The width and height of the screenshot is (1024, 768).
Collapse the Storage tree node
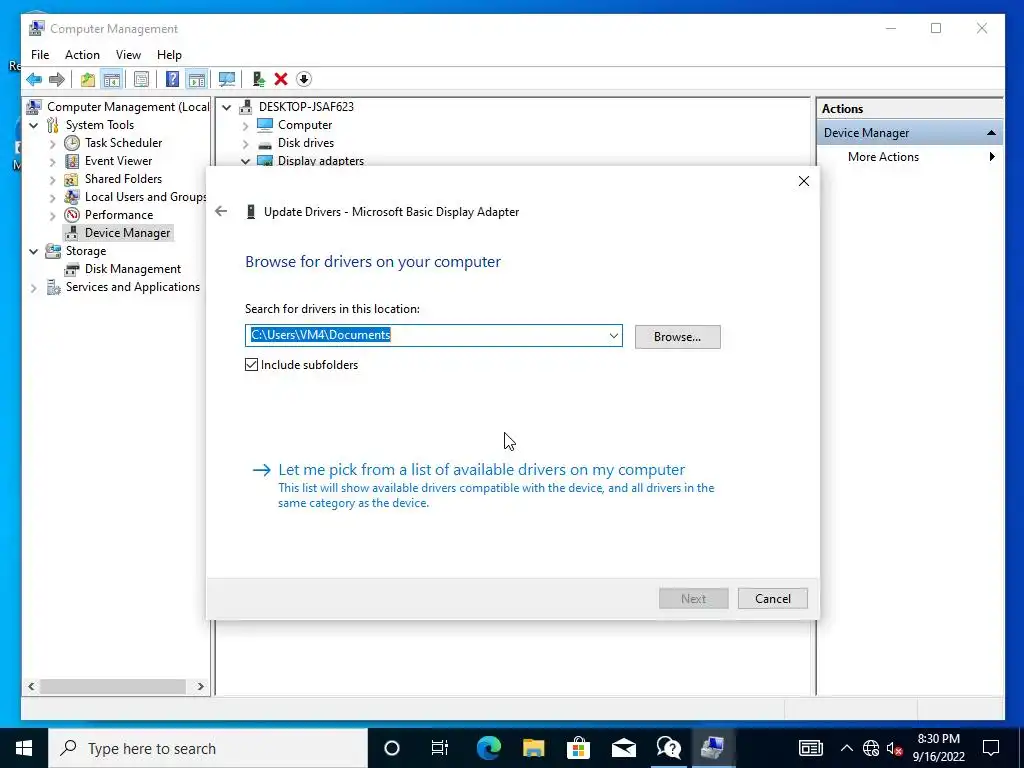[34, 251]
